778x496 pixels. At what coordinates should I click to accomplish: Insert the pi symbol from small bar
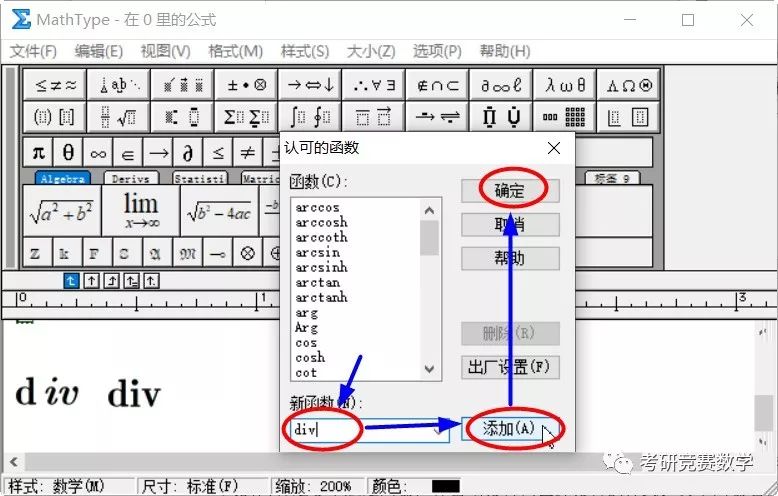click(x=39, y=153)
